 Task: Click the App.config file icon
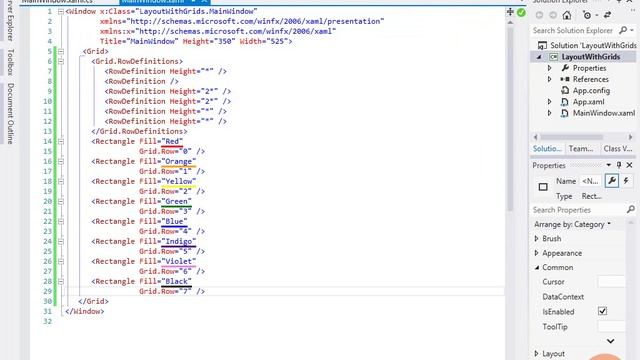click(x=565, y=91)
